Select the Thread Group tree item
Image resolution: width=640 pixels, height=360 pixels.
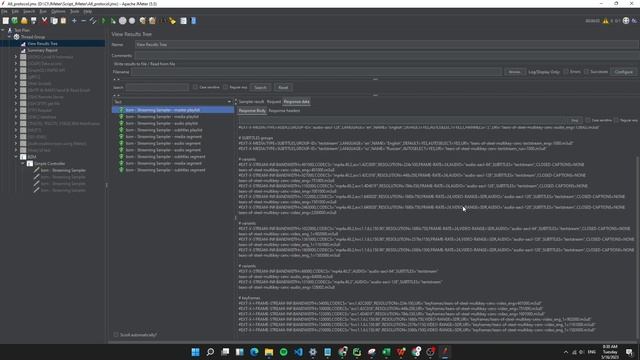[x=33, y=37]
